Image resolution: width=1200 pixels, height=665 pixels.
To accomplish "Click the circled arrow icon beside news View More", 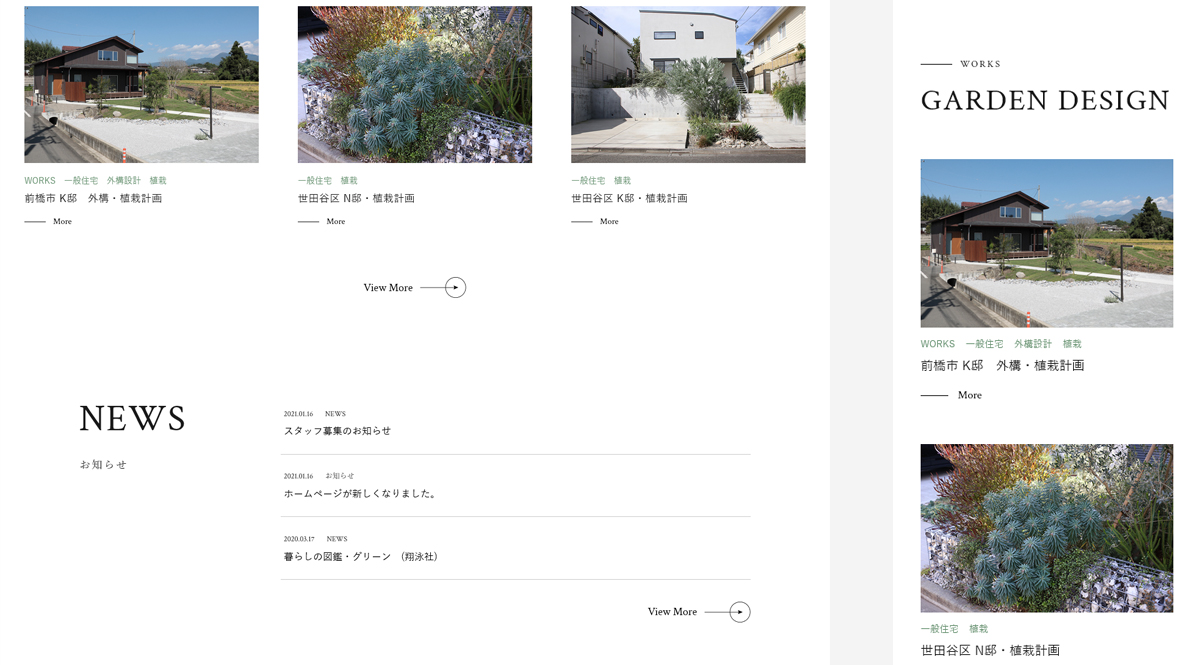I will click(x=740, y=612).
